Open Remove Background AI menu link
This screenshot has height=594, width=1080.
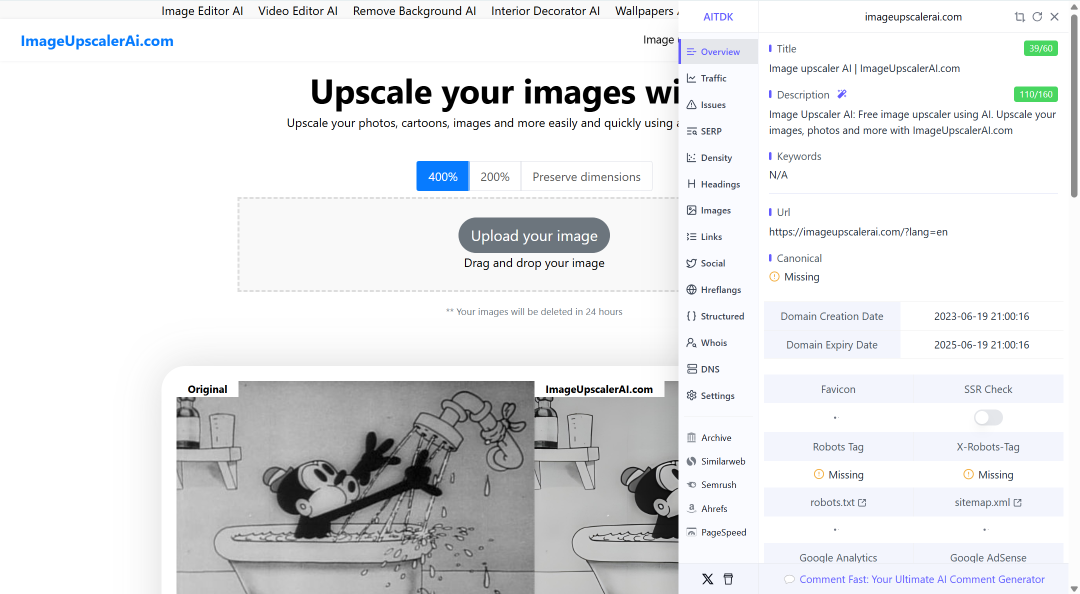pyautogui.click(x=415, y=11)
